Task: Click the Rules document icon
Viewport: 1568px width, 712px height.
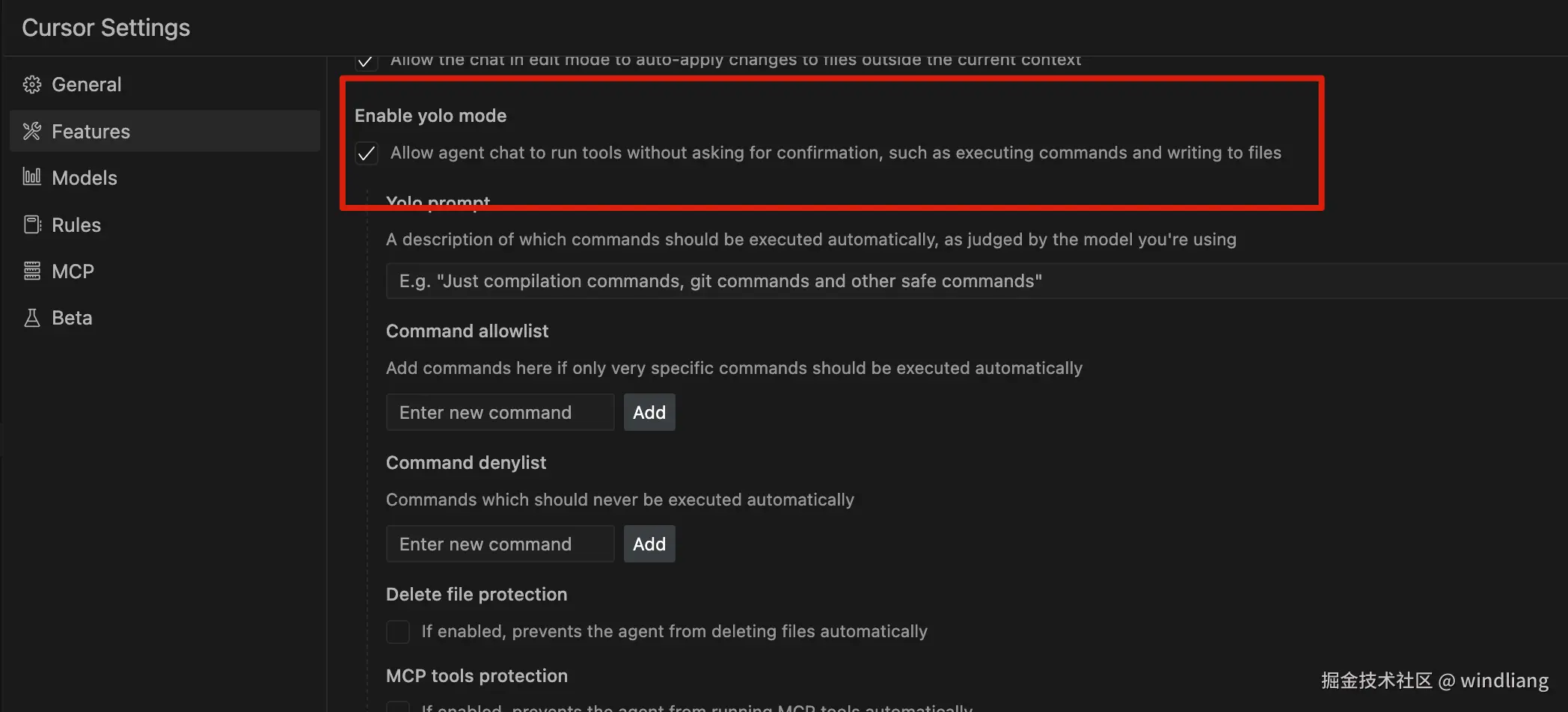Action: pyautogui.click(x=31, y=224)
